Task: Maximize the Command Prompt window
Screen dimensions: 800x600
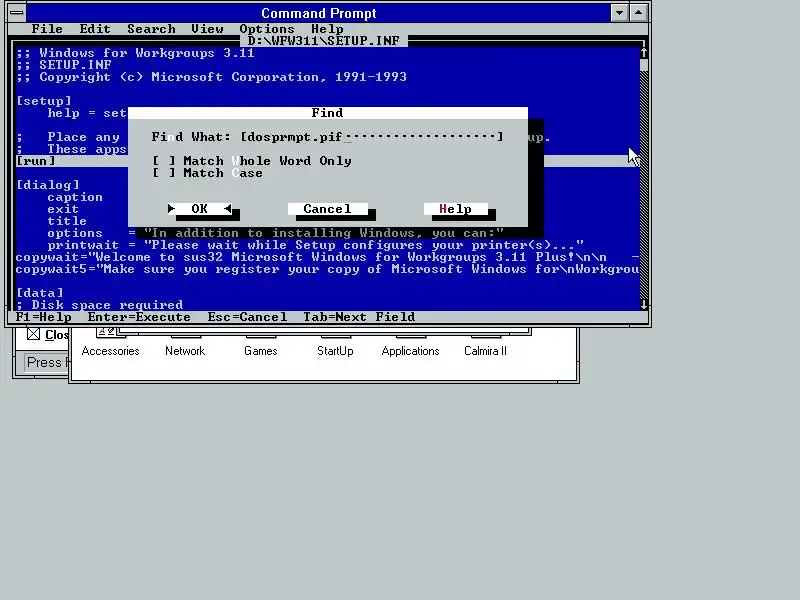Action: (x=638, y=13)
